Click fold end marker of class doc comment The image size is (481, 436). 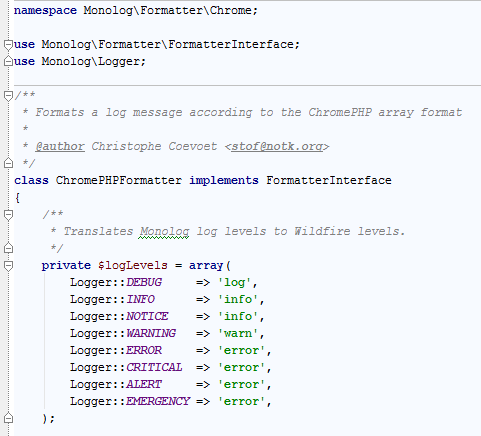tap(8, 163)
